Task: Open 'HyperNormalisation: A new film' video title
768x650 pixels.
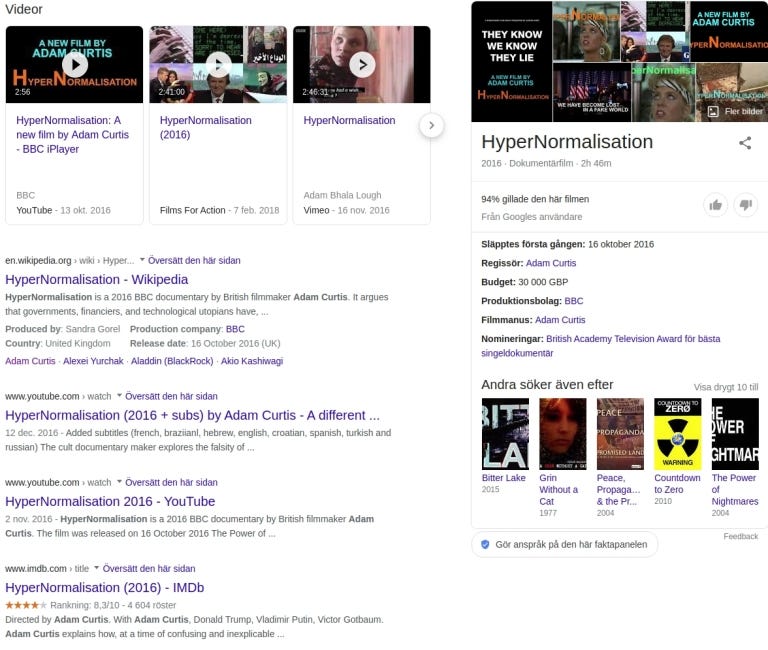Action: [x=72, y=135]
